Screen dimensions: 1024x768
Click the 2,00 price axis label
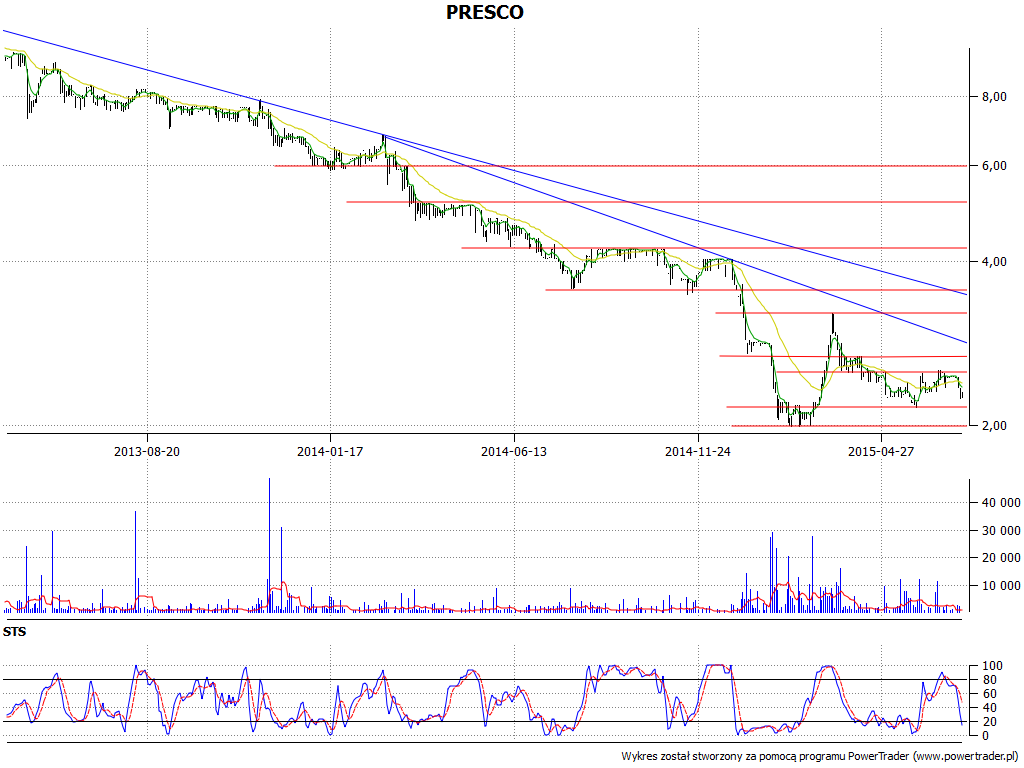click(994, 426)
